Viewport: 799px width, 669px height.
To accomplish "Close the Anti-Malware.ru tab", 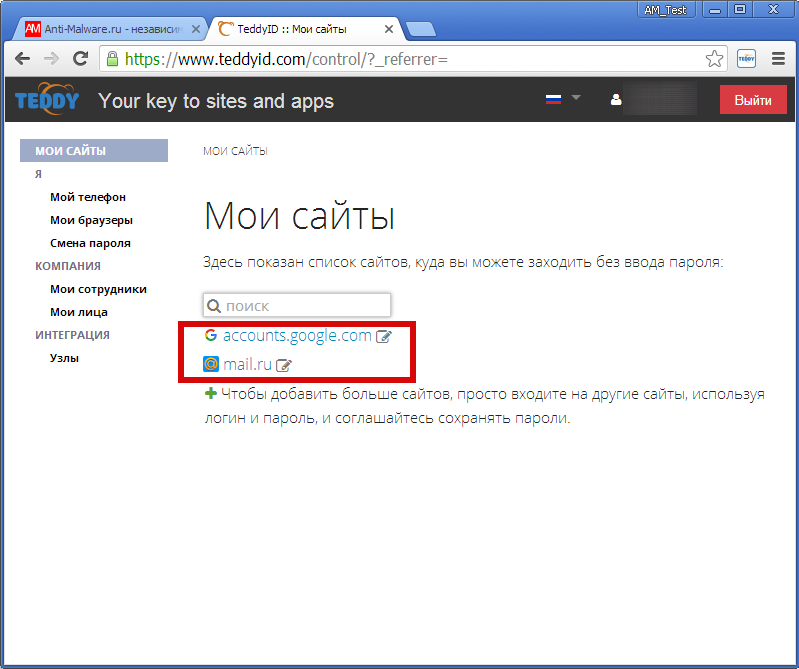I will point(196,30).
